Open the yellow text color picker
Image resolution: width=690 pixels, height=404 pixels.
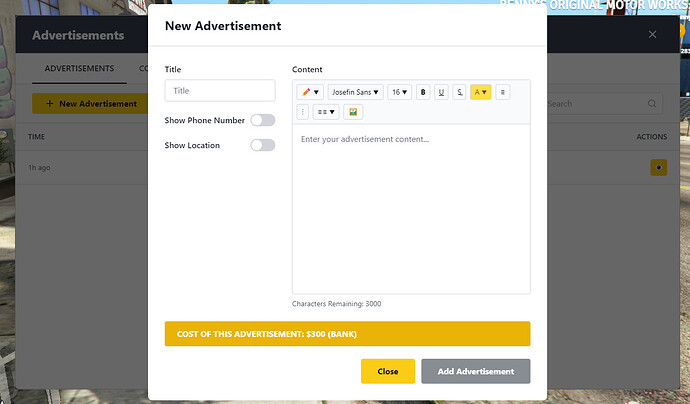pos(481,92)
